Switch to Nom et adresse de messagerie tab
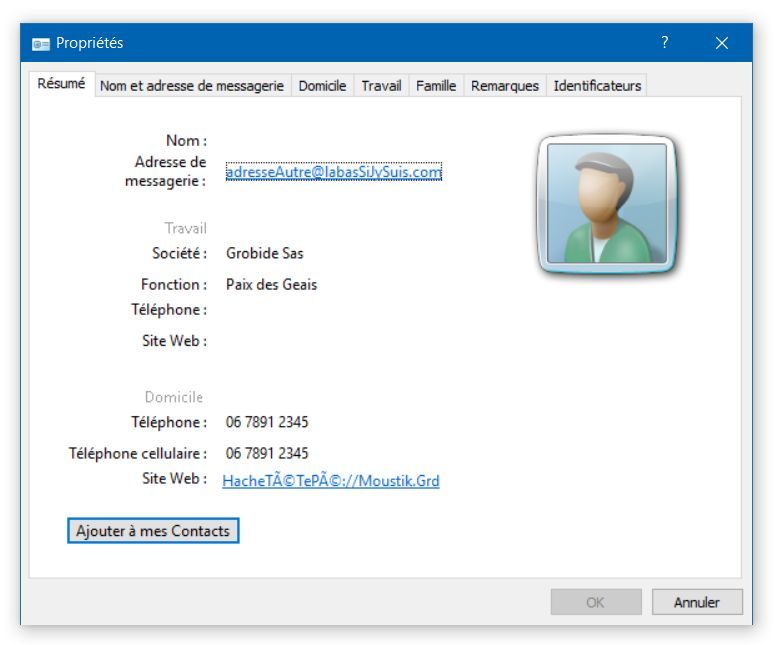The image size is (778, 645). pos(191,87)
